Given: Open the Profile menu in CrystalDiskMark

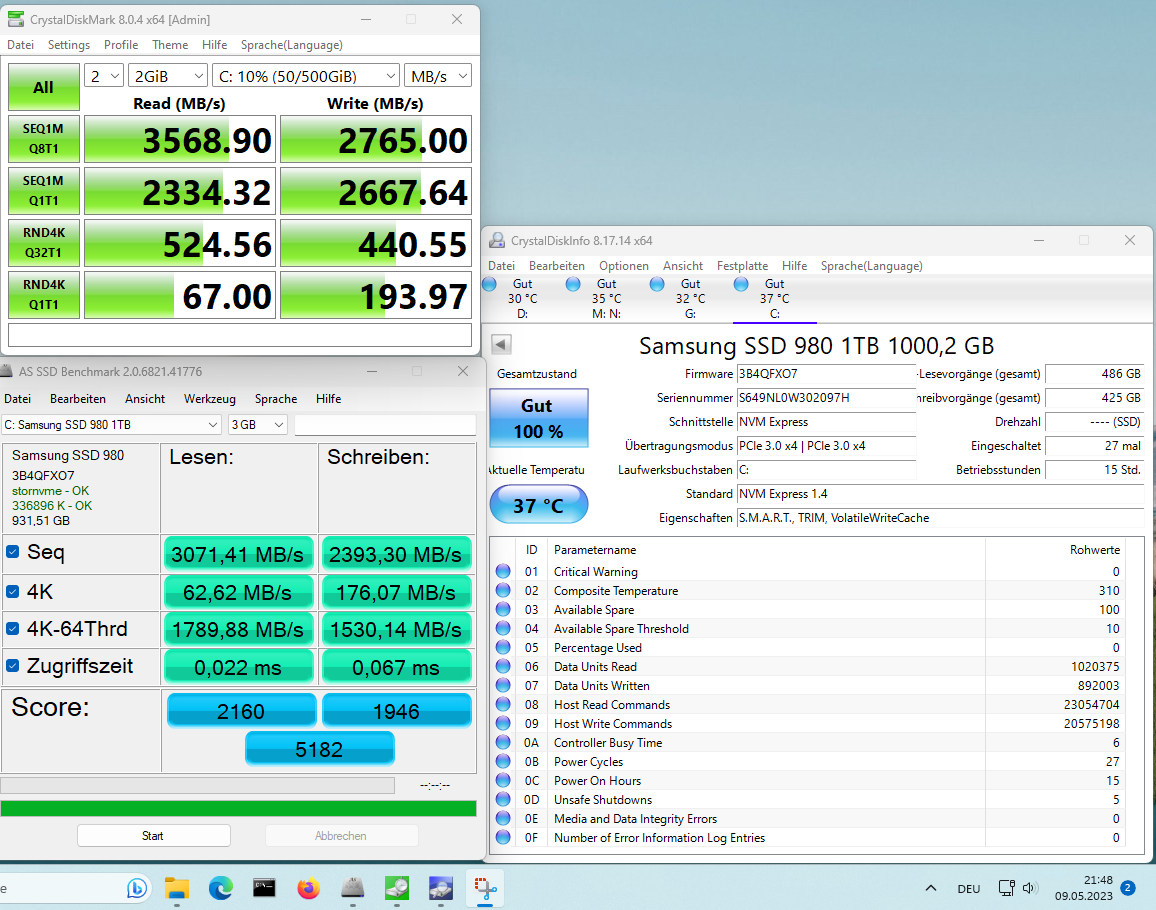Looking at the screenshot, I should (121, 45).
